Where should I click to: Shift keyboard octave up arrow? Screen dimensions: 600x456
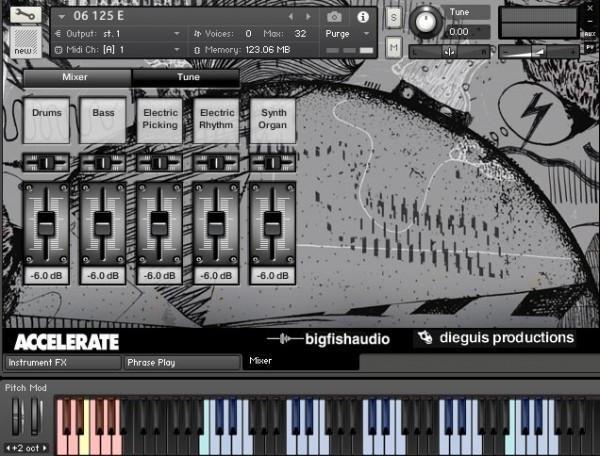tap(45, 448)
